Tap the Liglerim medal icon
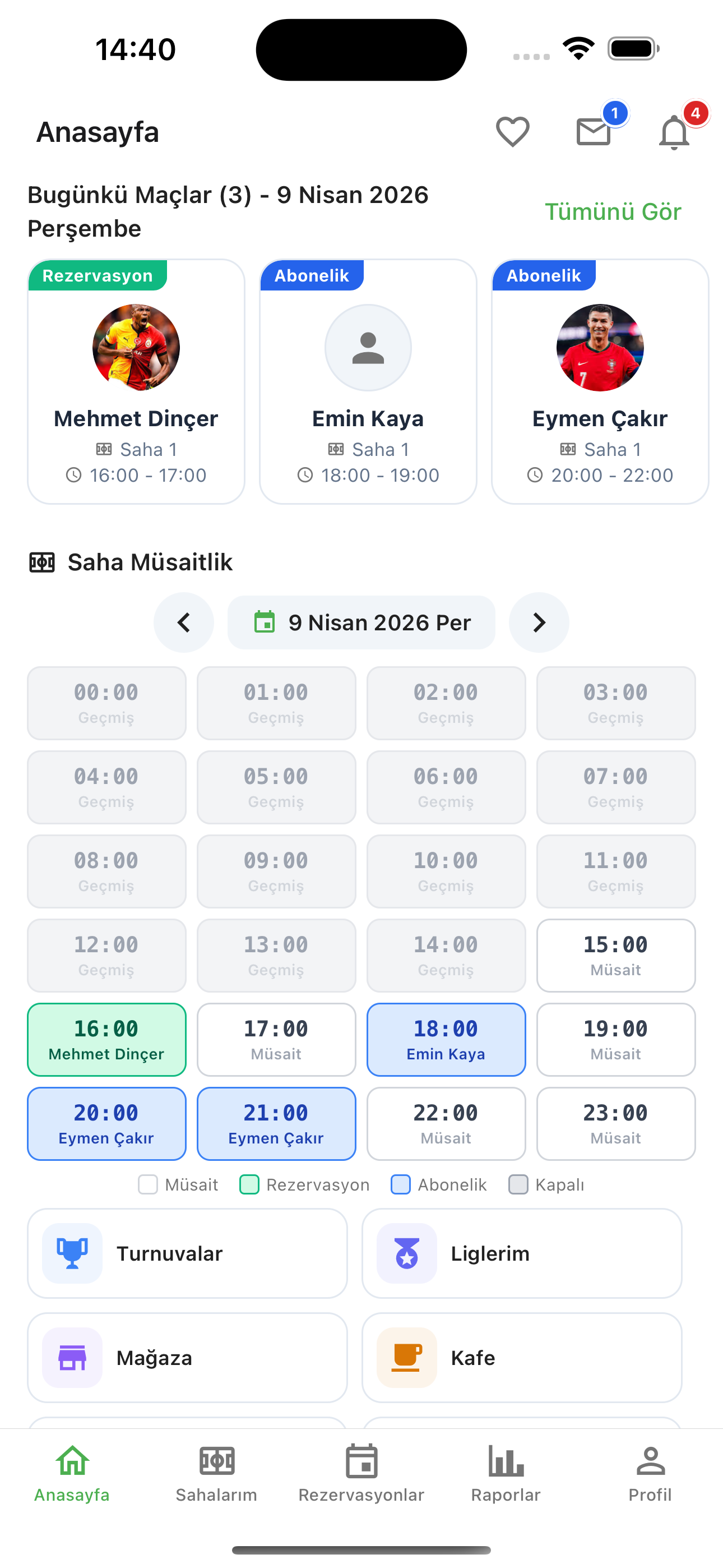Viewport: 723px width, 1568px height. point(406,1253)
